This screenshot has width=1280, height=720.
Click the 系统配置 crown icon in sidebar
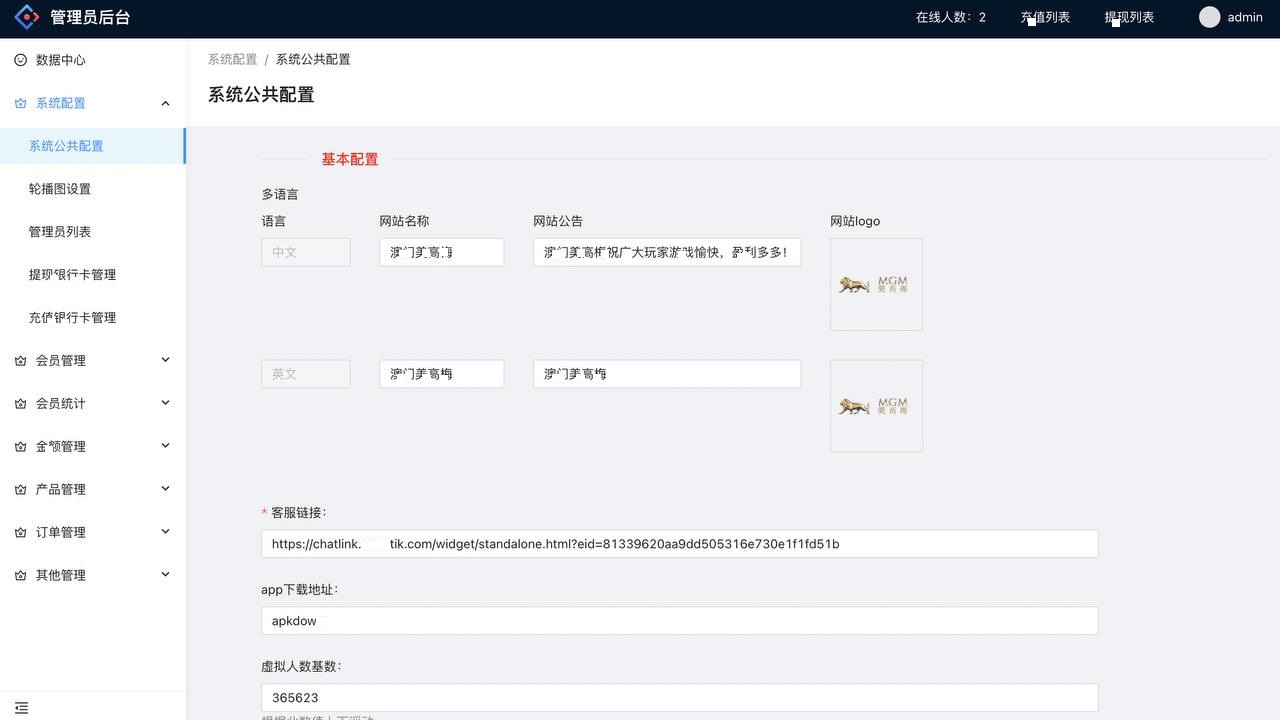click(x=20, y=103)
